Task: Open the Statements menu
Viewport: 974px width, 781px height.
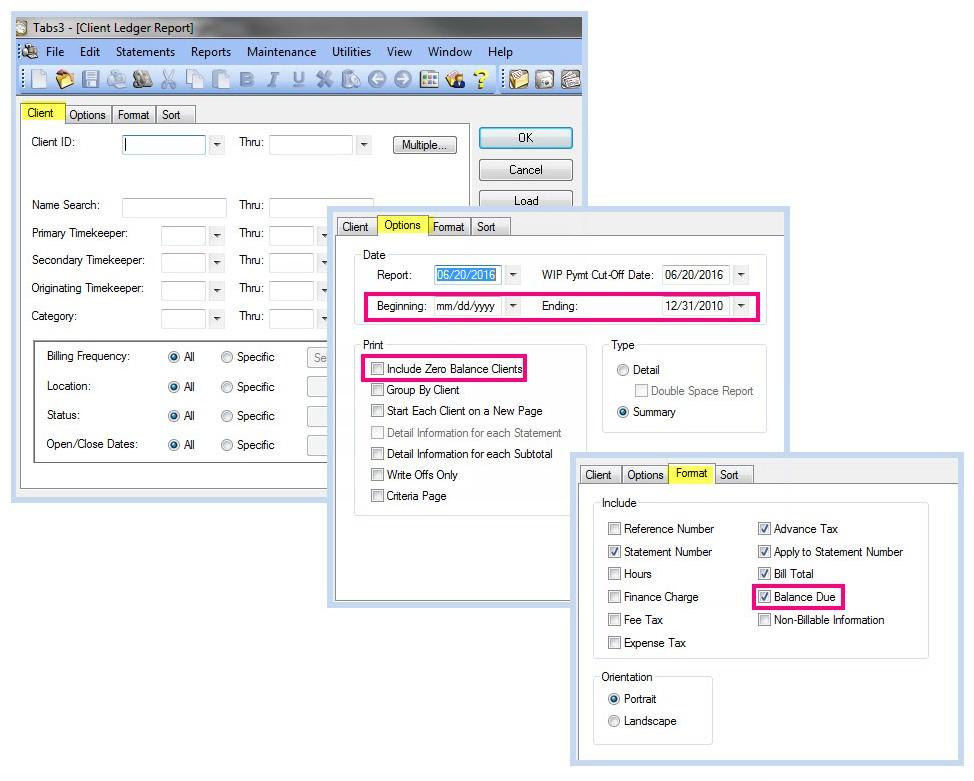Action: [145, 52]
